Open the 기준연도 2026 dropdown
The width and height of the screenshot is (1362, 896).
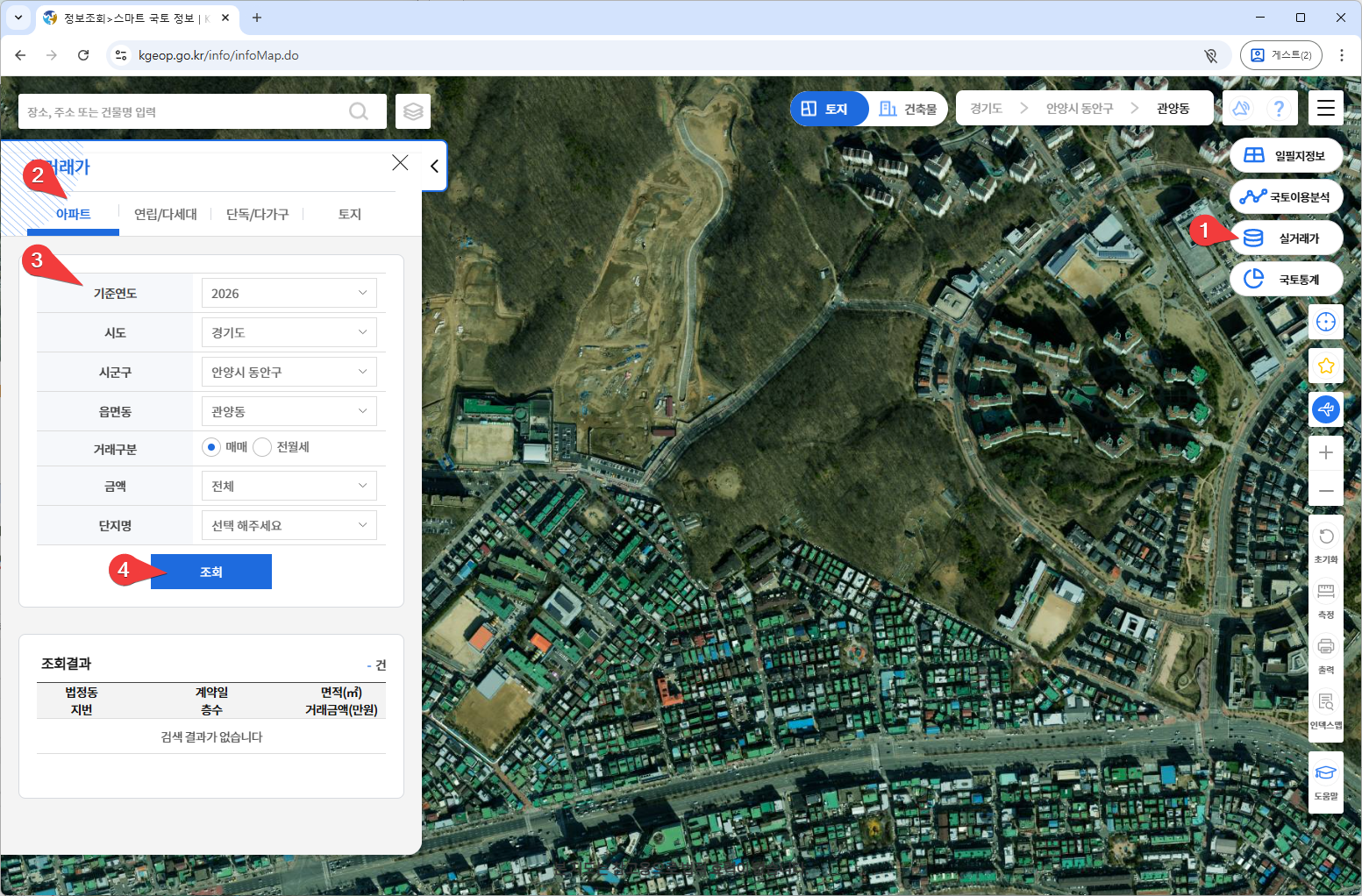click(289, 294)
